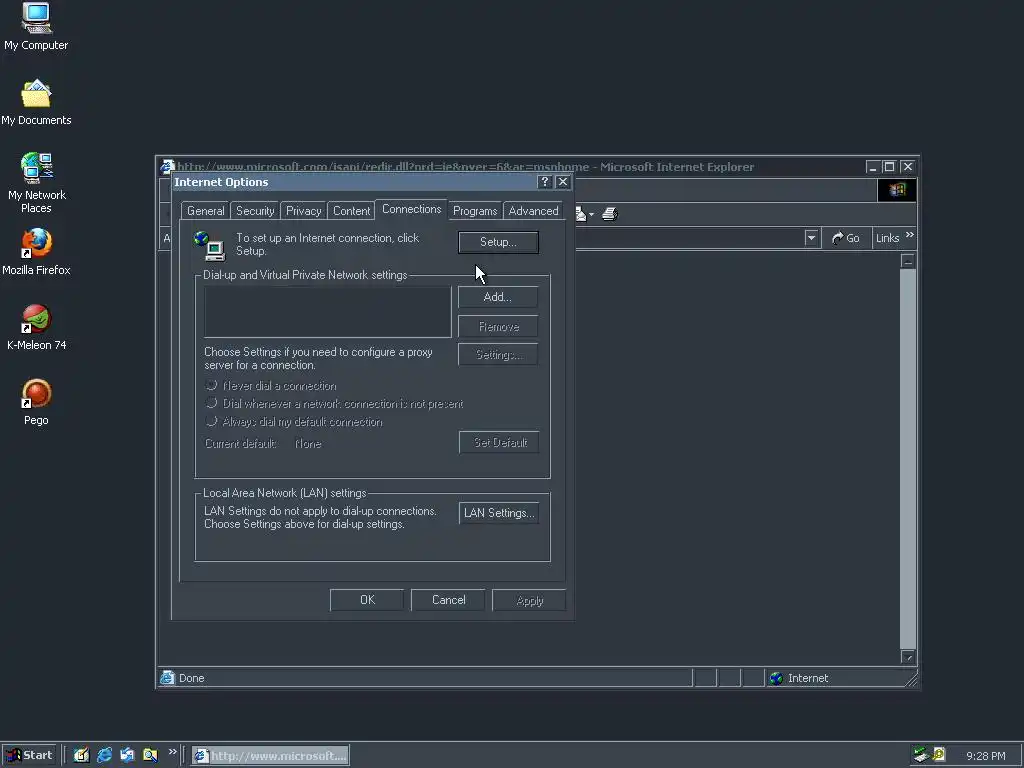Image resolution: width=1024 pixels, height=768 pixels.
Task: Open LAN Settings...
Action: click(499, 513)
